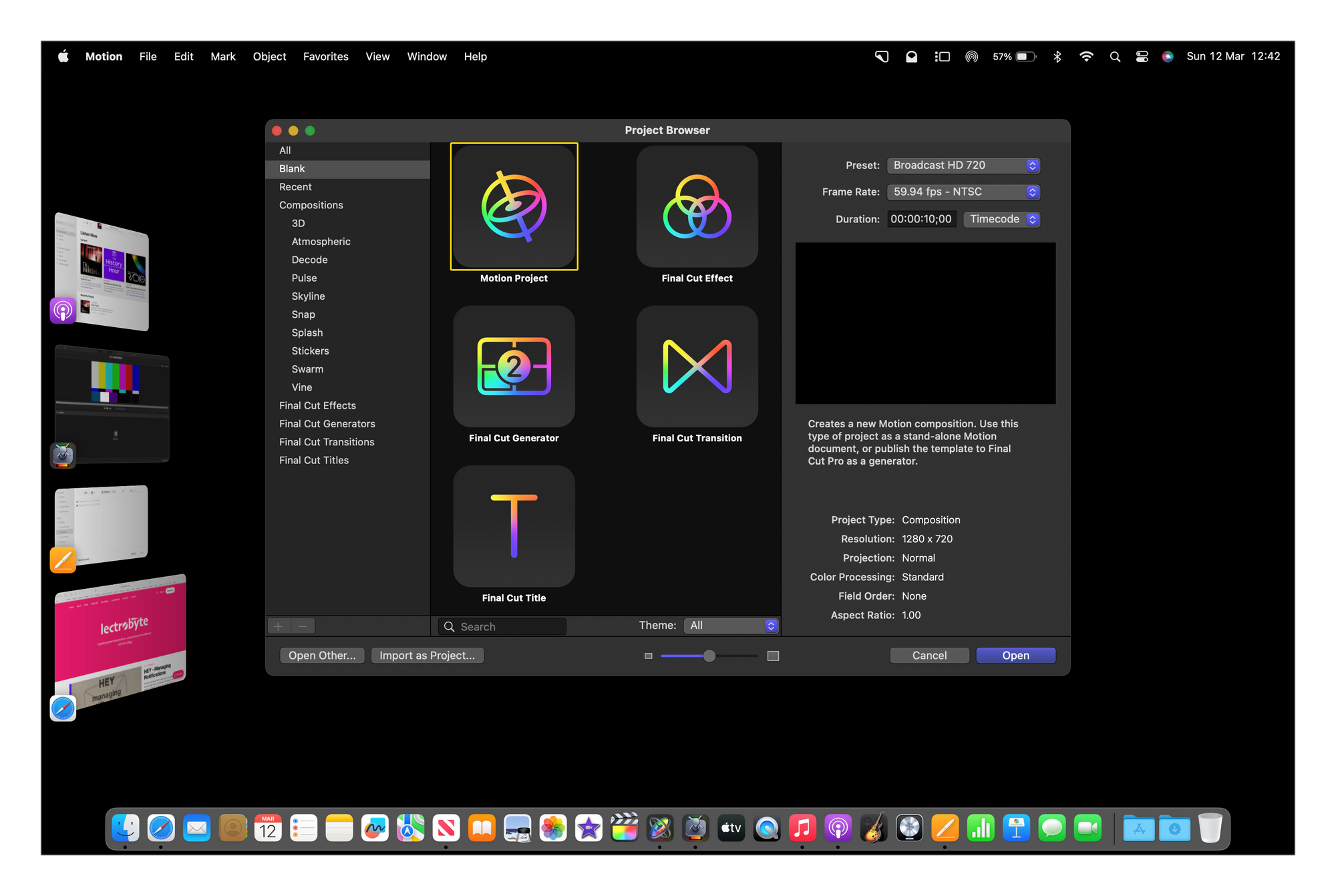The width and height of the screenshot is (1336, 896).
Task: Select the Compositions category
Action: point(347,205)
